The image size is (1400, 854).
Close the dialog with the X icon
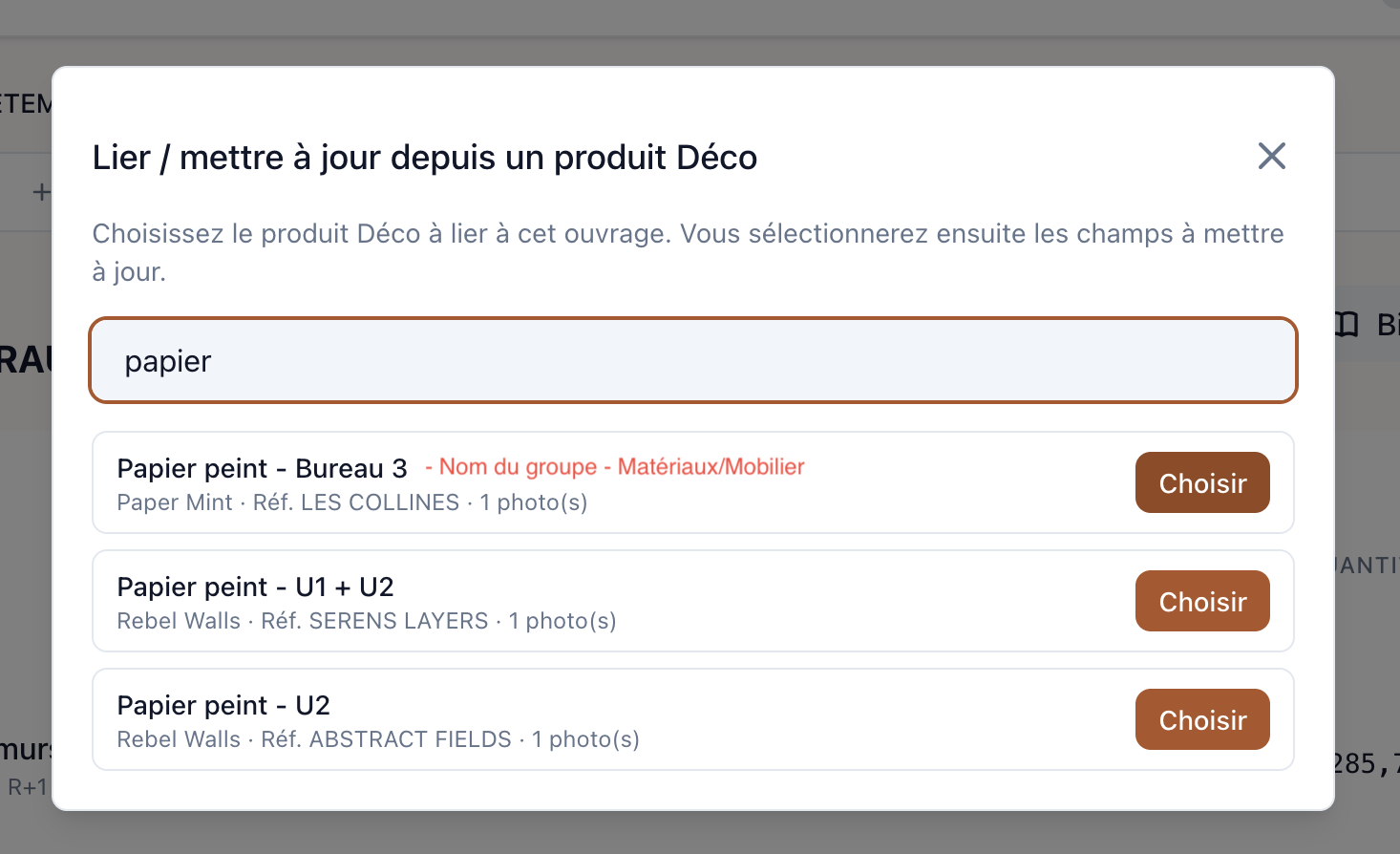[1271, 156]
